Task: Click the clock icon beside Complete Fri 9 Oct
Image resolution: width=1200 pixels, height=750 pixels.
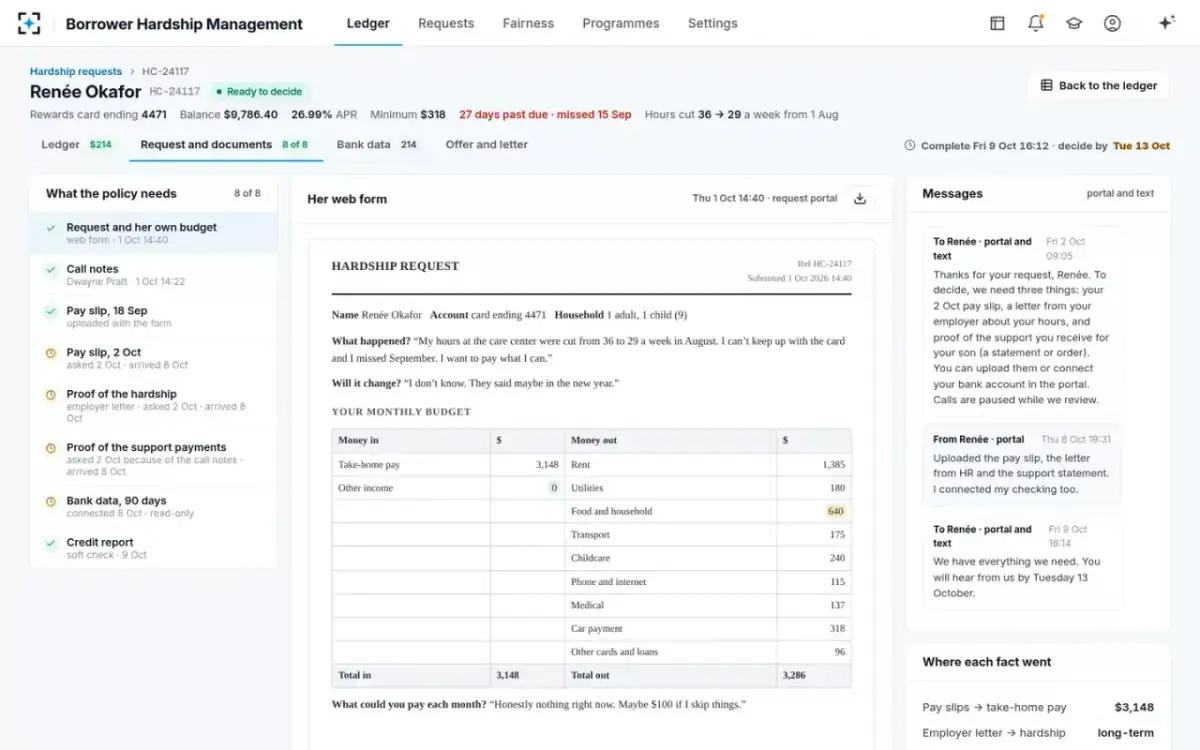Action: pos(909,145)
